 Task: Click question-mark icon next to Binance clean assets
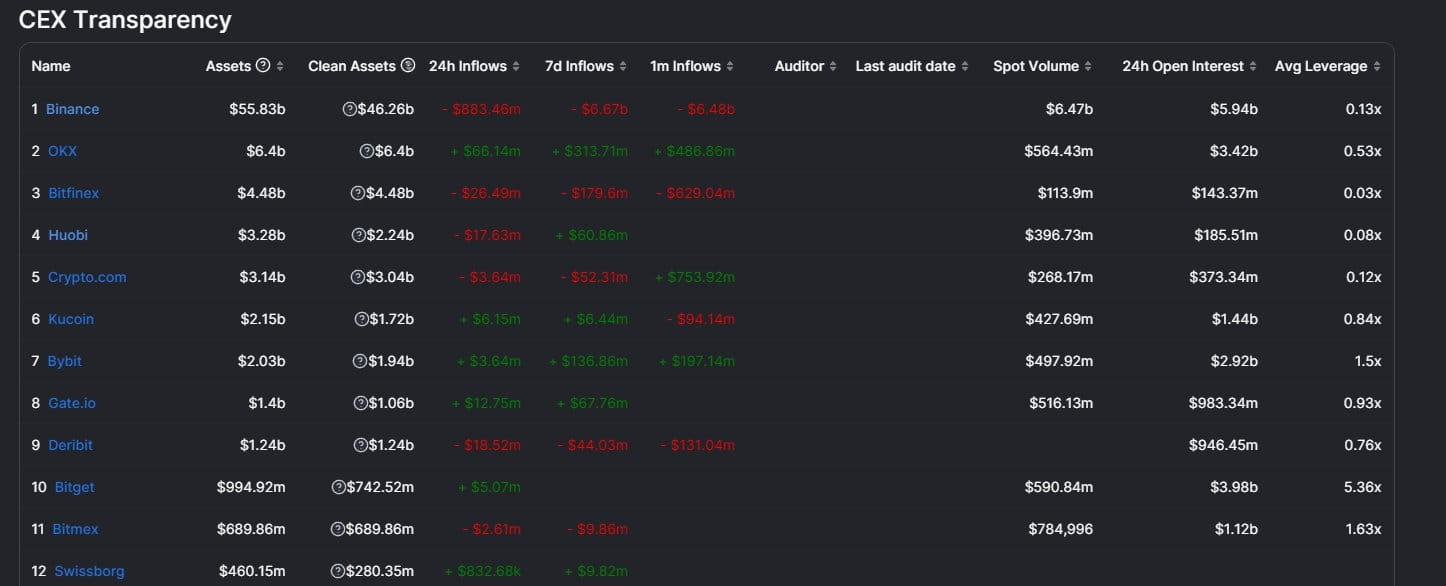point(349,109)
